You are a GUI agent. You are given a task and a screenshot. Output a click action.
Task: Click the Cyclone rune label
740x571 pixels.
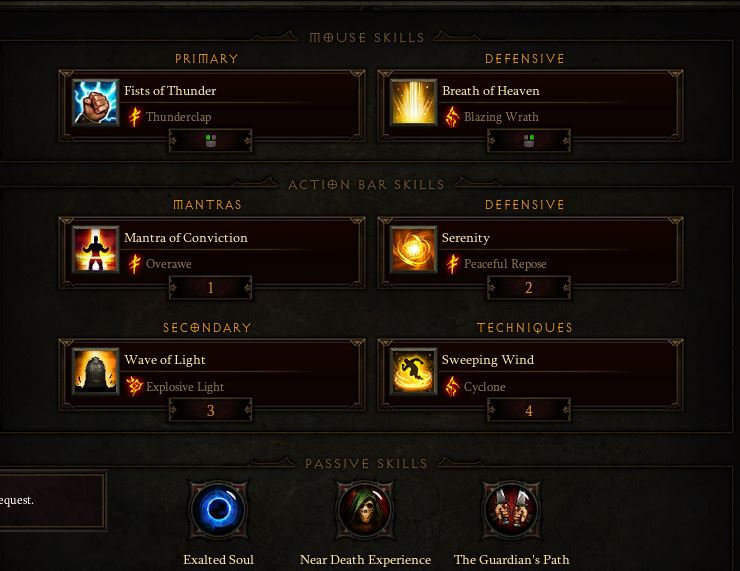click(x=485, y=387)
